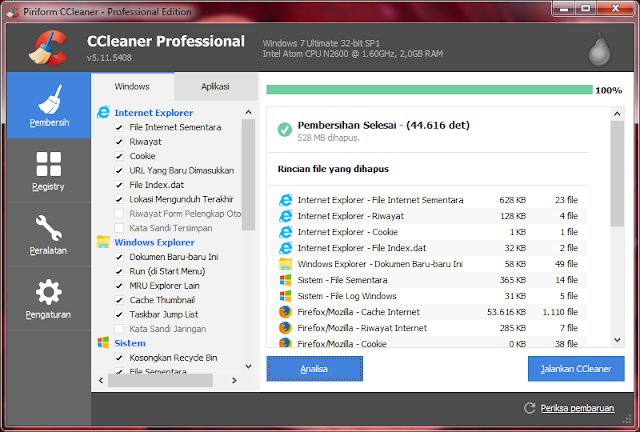Click Firefox icon beside Riwayat Internet result

pyautogui.click(x=285, y=327)
